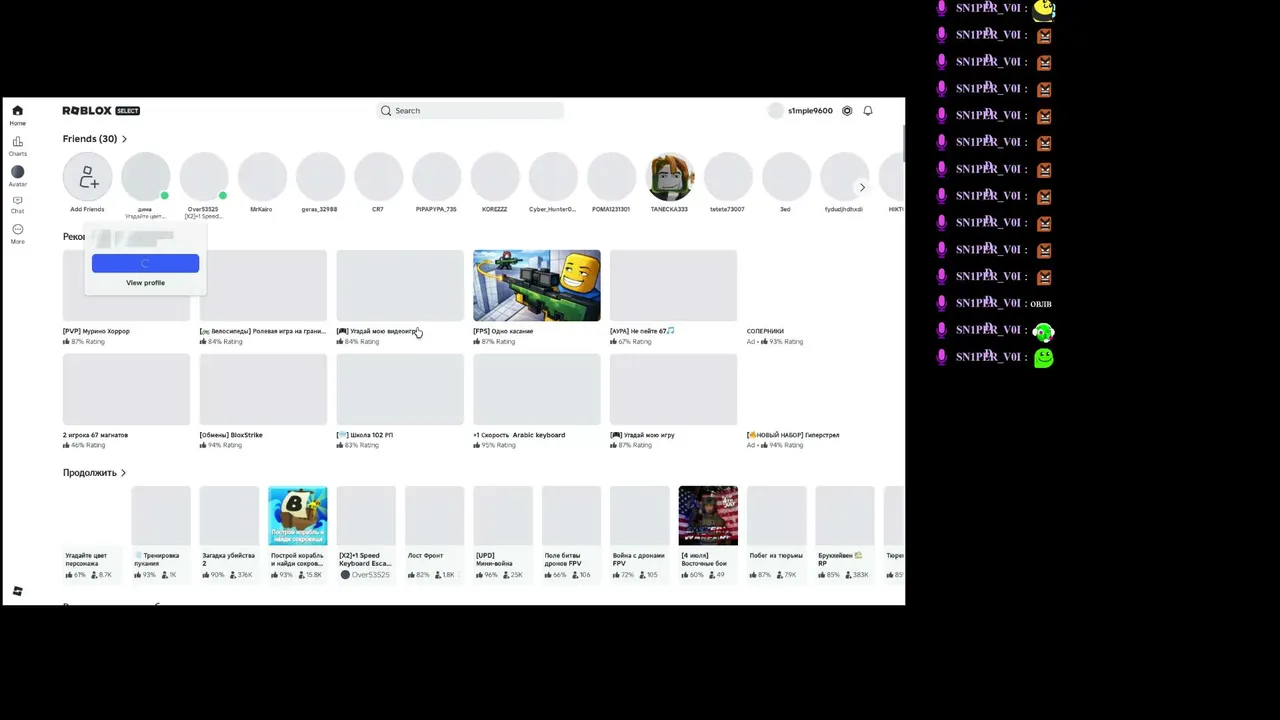
Task: Expand the Продолжить section chevron
Action: [x=123, y=473]
